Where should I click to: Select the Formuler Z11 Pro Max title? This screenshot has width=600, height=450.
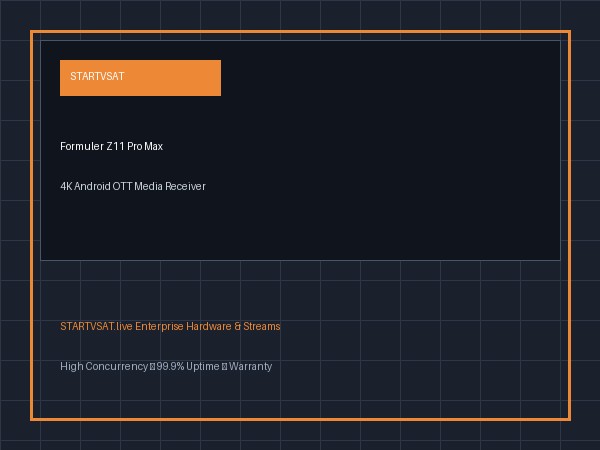(x=111, y=146)
